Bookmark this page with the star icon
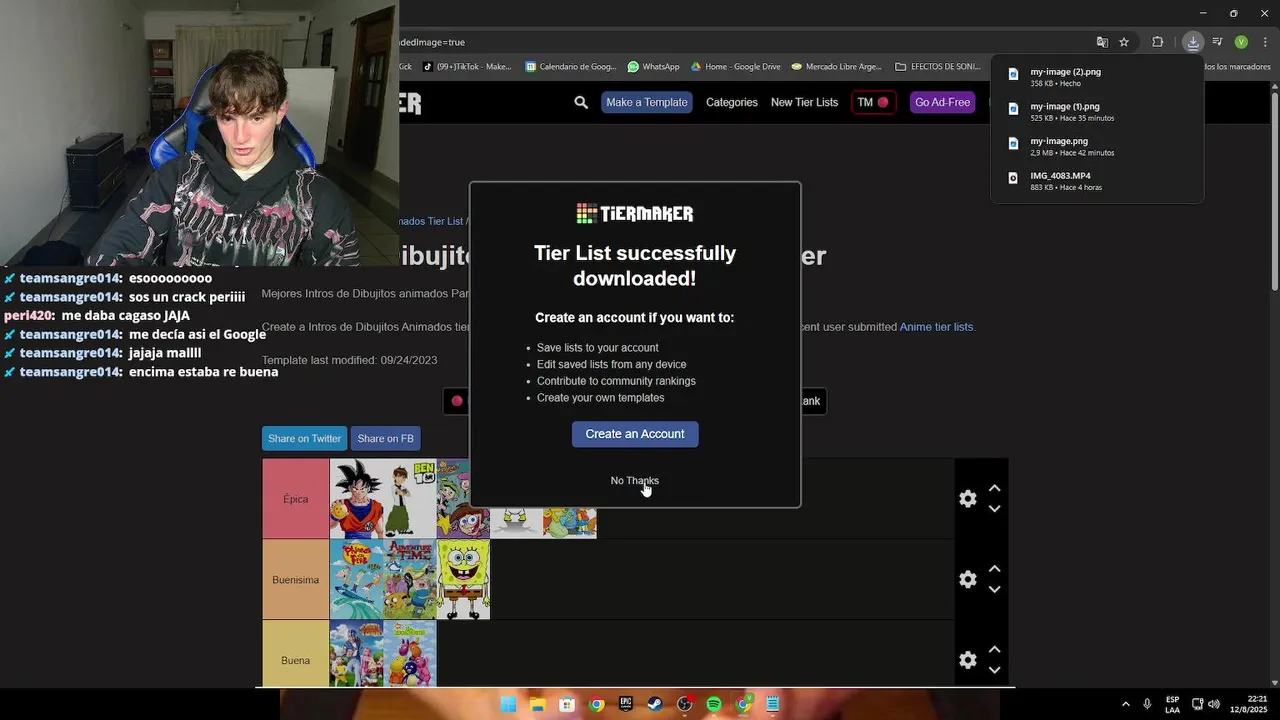1280x720 pixels. tap(1124, 42)
